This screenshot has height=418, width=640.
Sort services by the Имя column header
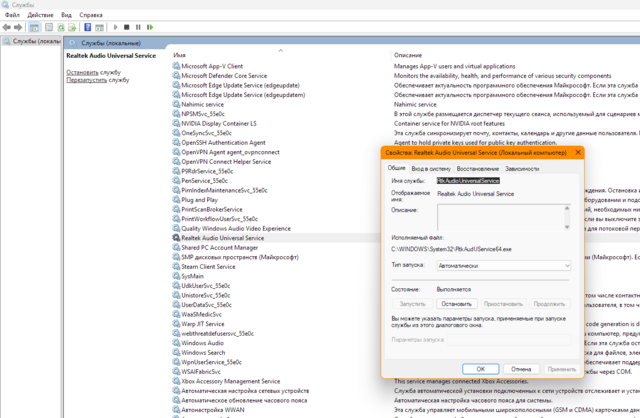[180, 55]
